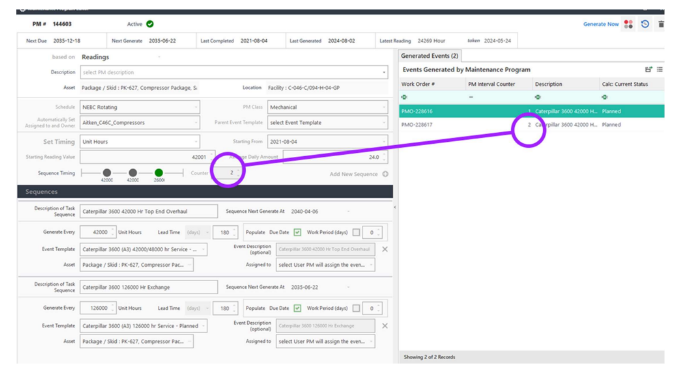
Task: Toggle Due Date checkbox for 126000 sequence
Action: click(x=297, y=308)
